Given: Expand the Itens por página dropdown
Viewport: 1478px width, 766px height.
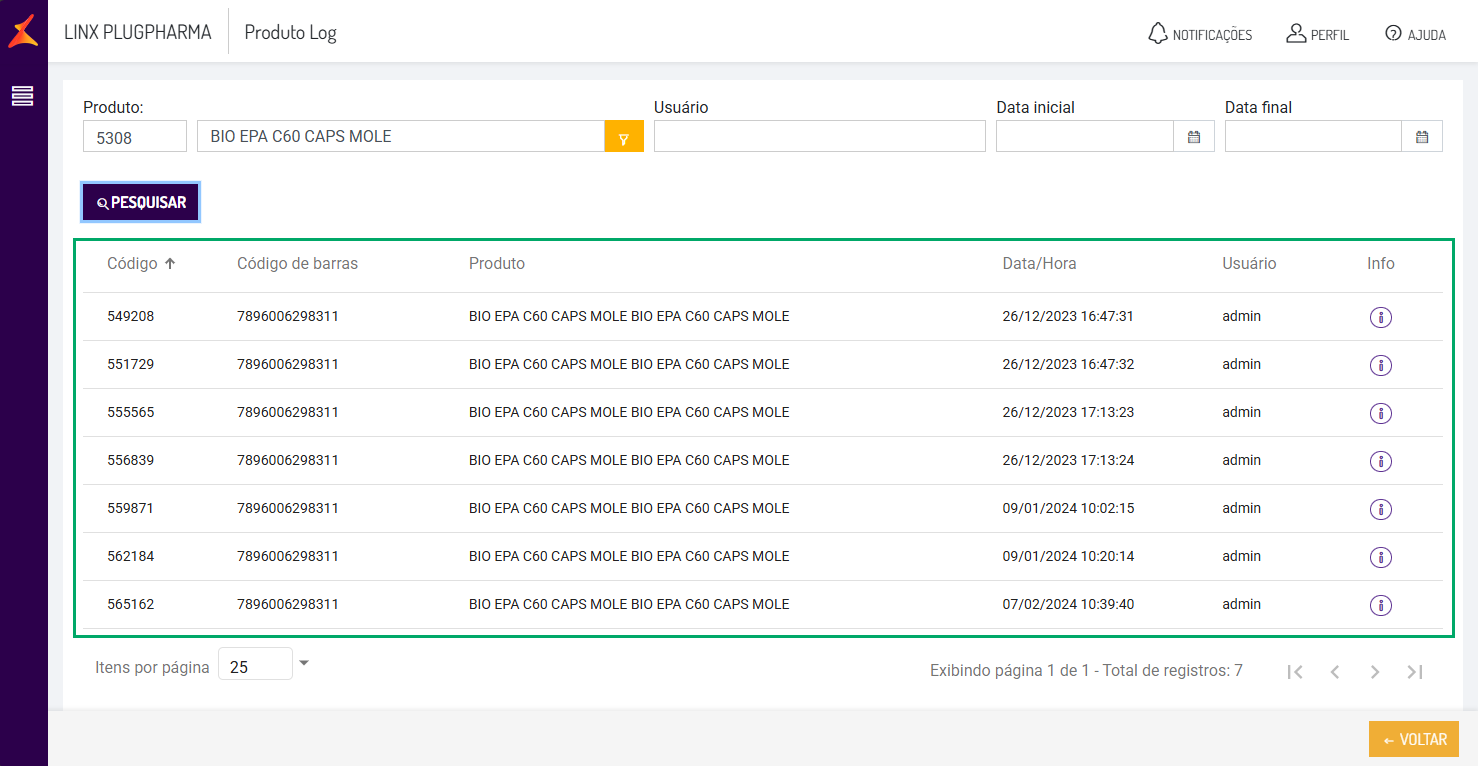Looking at the screenshot, I should tap(304, 663).
